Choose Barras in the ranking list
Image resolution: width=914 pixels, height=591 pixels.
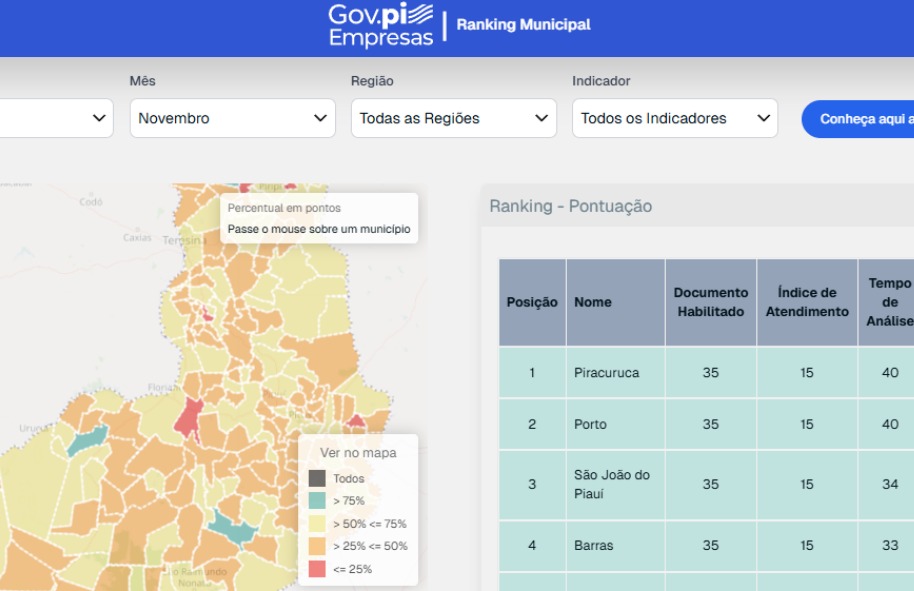pos(594,546)
